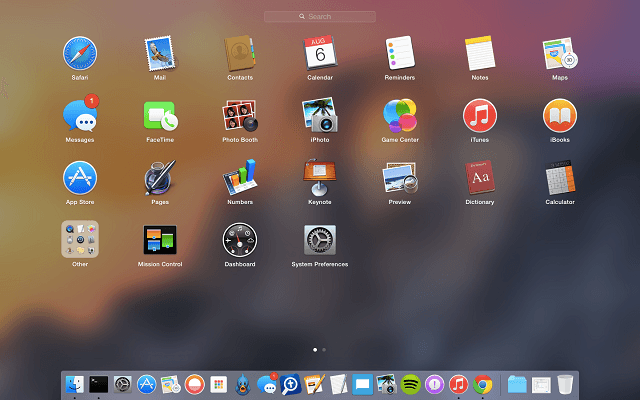Open the Calendar app
Image resolution: width=640 pixels, height=400 pixels.
[x=320, y=53]
